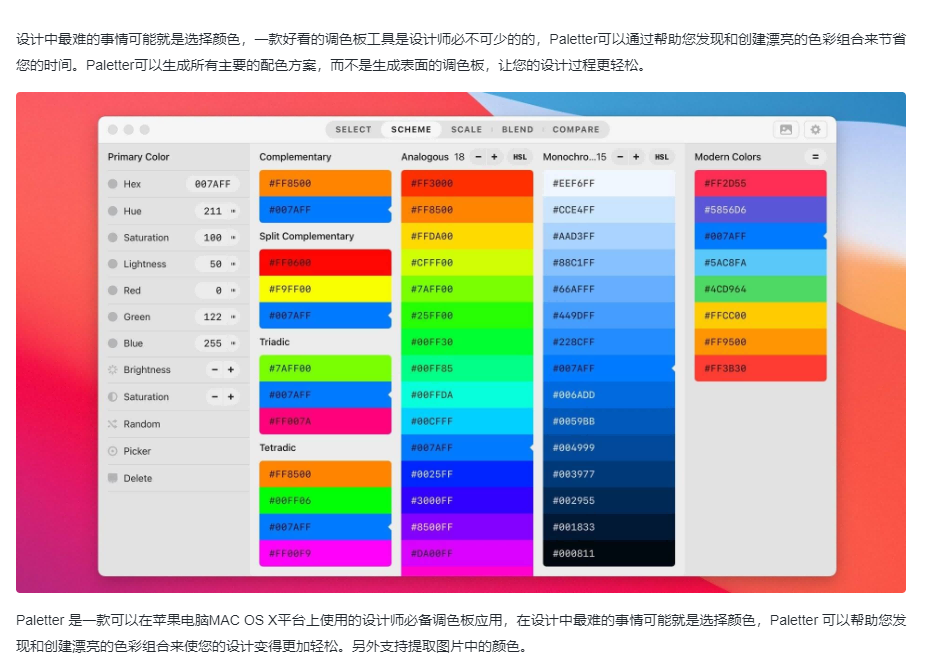Click the stepper arrows beside Lightness 50
925x672 pixels.
tap(233, 264)
